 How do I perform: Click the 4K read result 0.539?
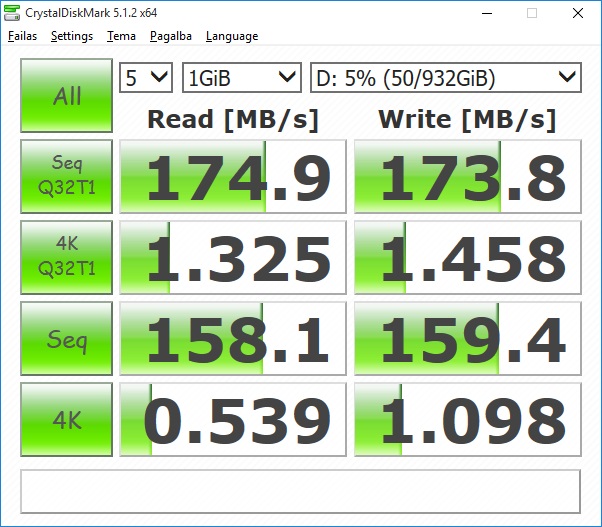[233, 420]
